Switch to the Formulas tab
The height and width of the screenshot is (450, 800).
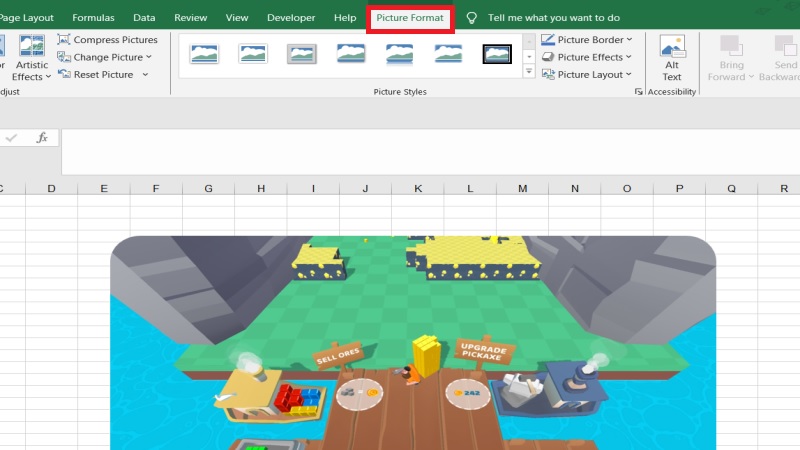tap(93, 18)
